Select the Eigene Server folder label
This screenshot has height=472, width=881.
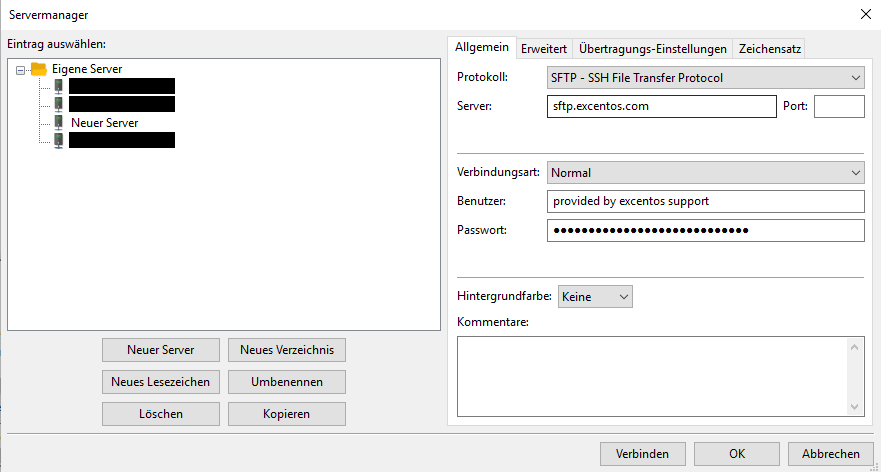point(87,69)
